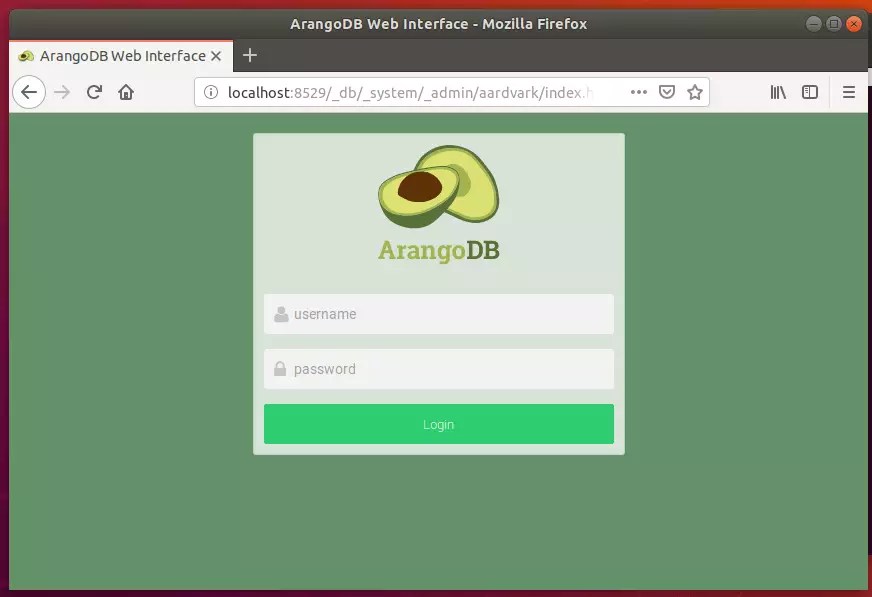Open the Firefox Library icon
The height and width of the screenshot is (597, 872).
click(778, 91)
